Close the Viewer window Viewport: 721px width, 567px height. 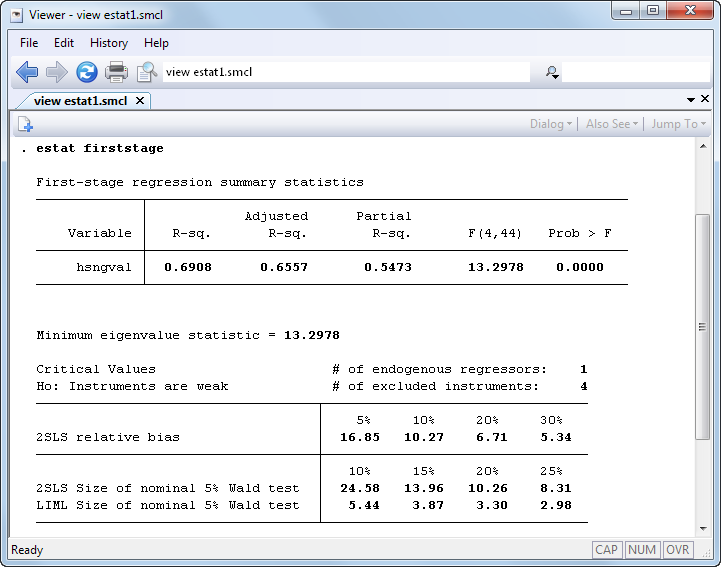point(690,11)
